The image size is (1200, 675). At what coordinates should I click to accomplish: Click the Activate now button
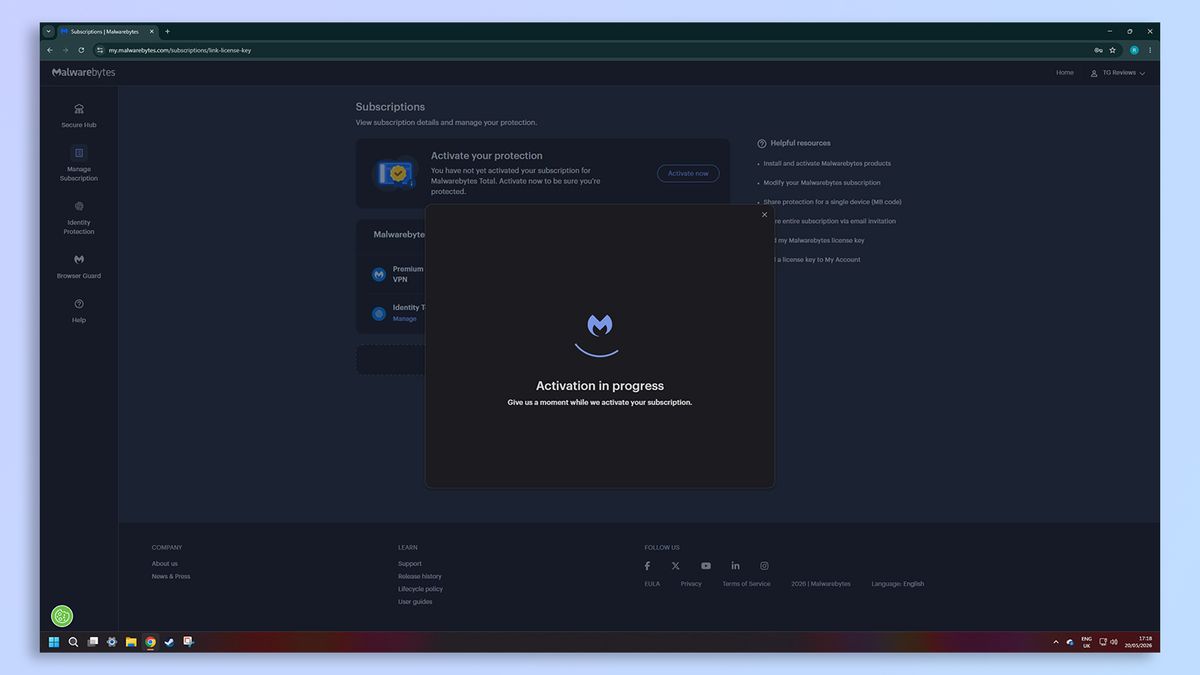(x=688, y=173)
